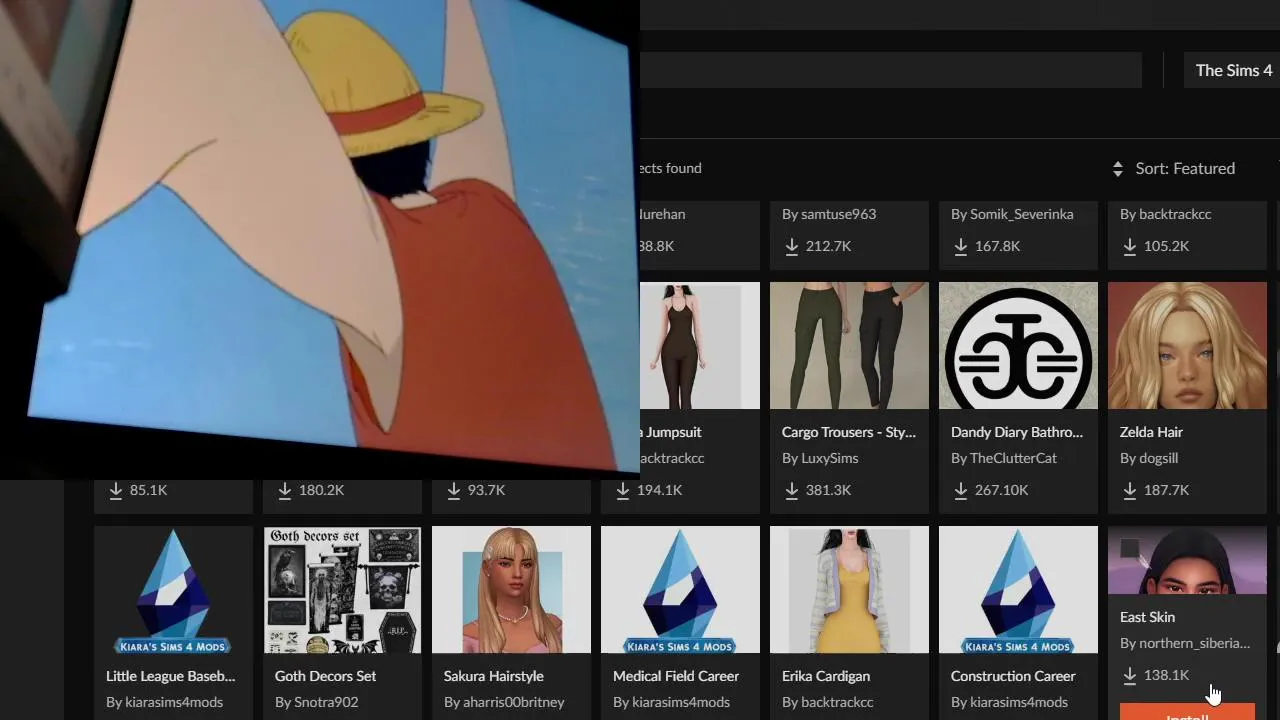Open the Medical Field Career thumbnail

[680, 590]
